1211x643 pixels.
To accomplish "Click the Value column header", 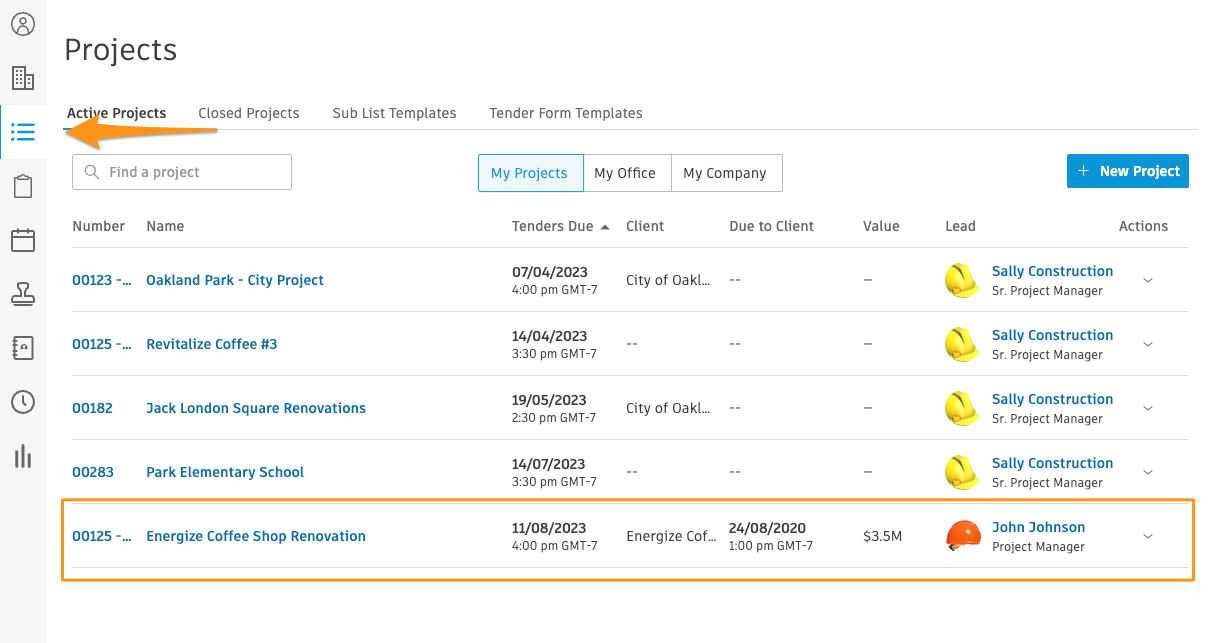I will 881,226.
